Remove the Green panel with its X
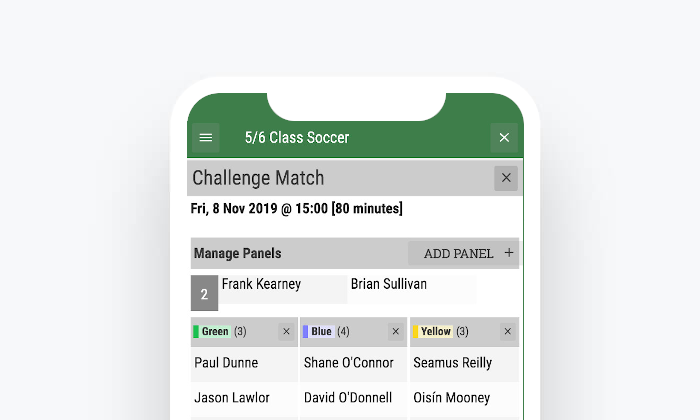 click(x=286, y=332)
